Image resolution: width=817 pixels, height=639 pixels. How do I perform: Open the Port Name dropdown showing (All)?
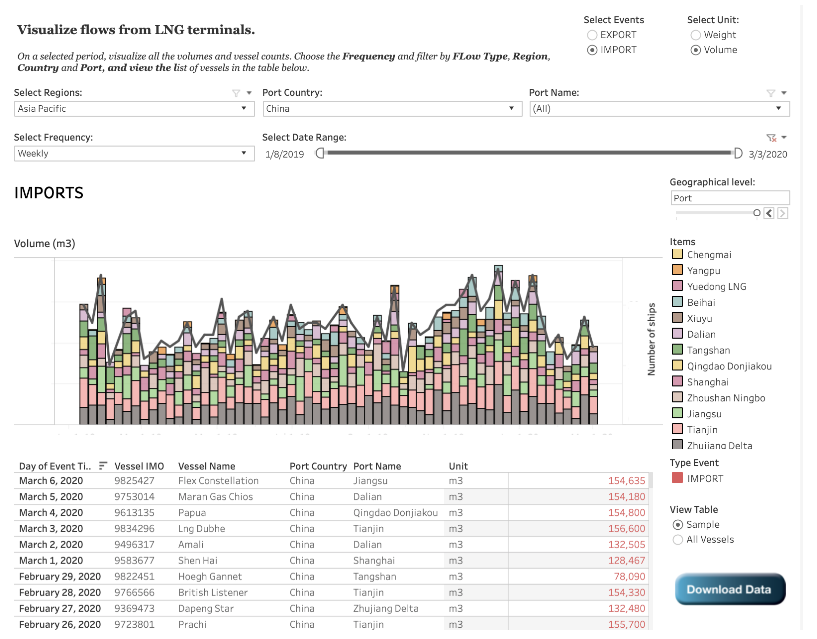[x=659, y=109]
